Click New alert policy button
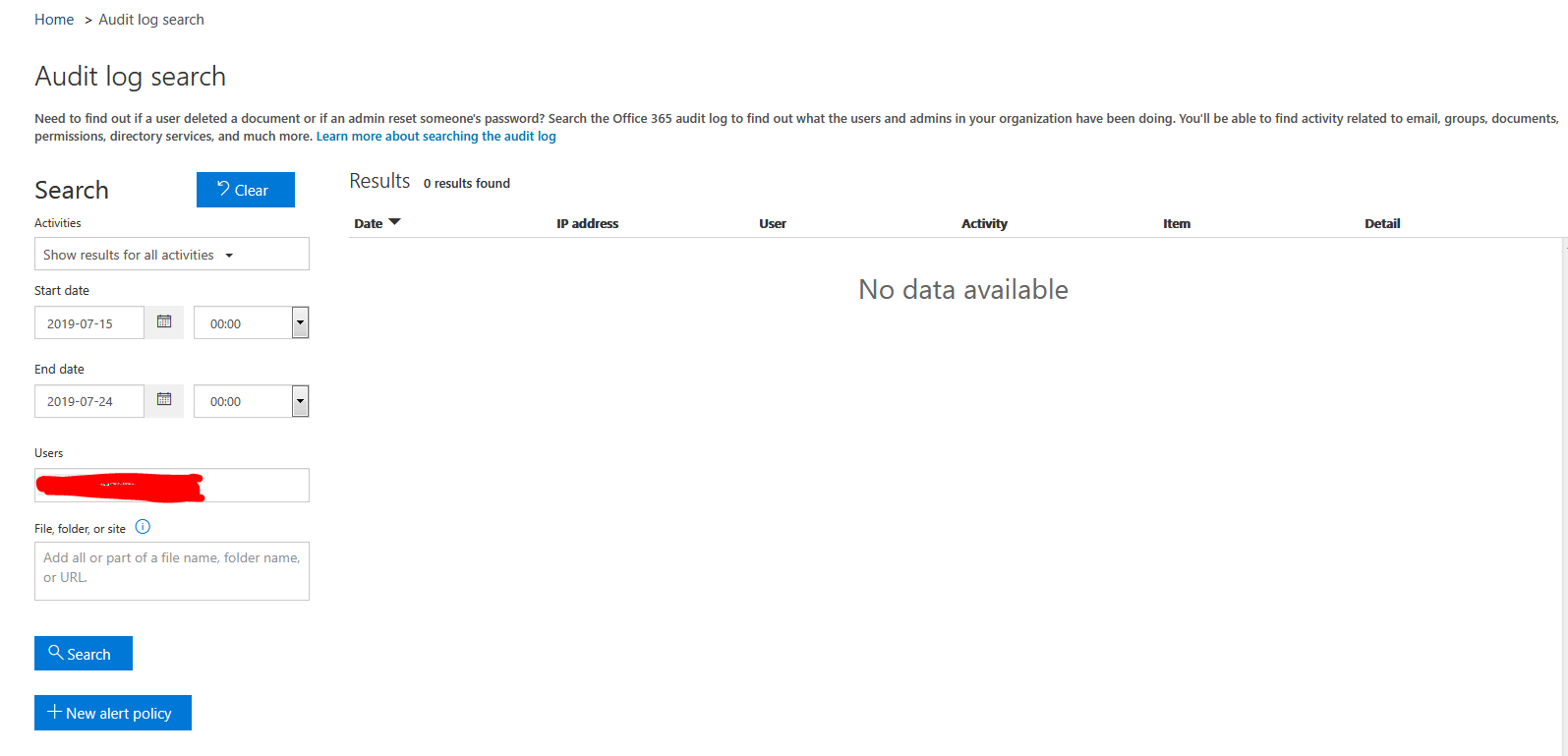1568x756 pixels. 113,713
